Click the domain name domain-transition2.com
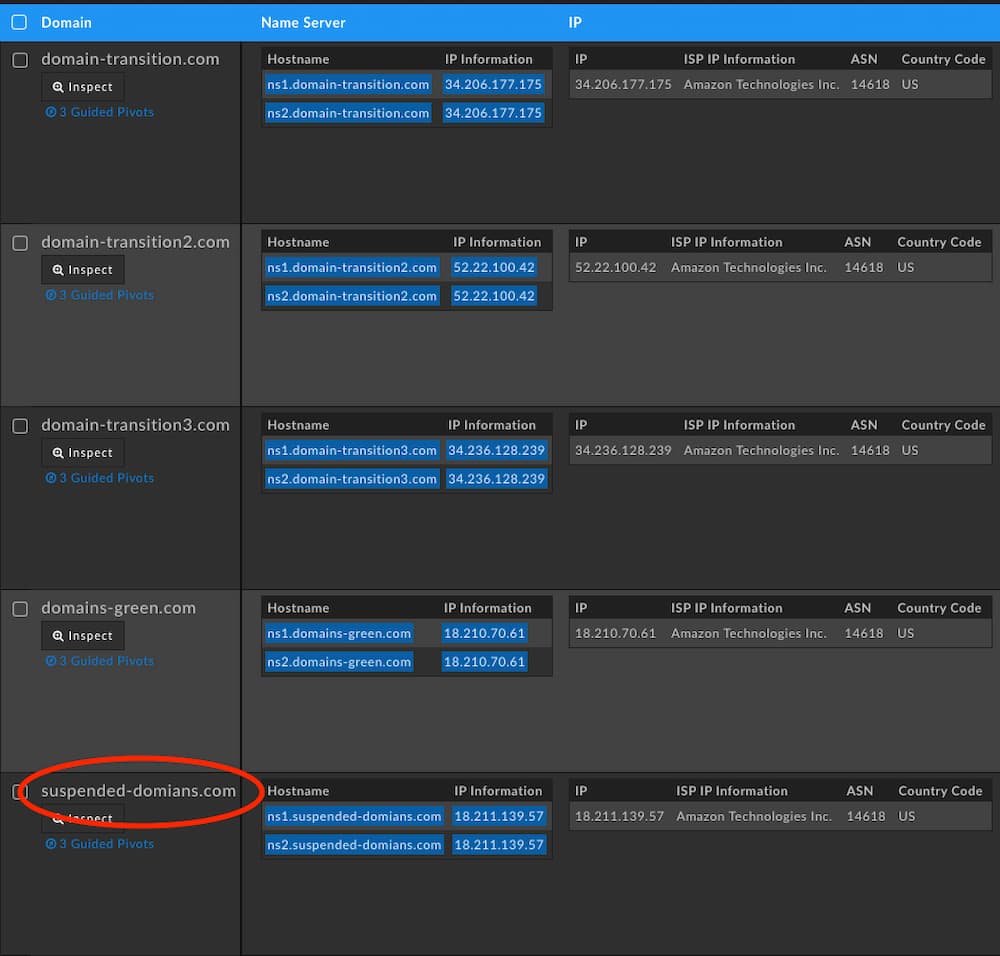The image size is (1000, 956). pos(135,242)
